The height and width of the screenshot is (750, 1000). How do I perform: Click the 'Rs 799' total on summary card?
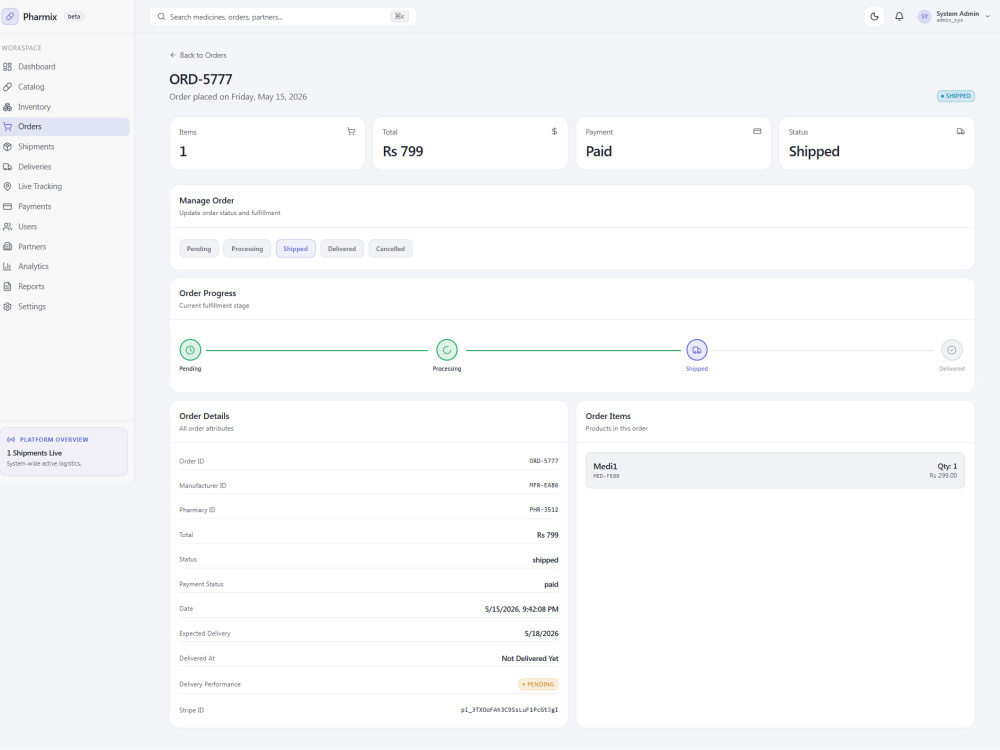(x=403, y=152)
